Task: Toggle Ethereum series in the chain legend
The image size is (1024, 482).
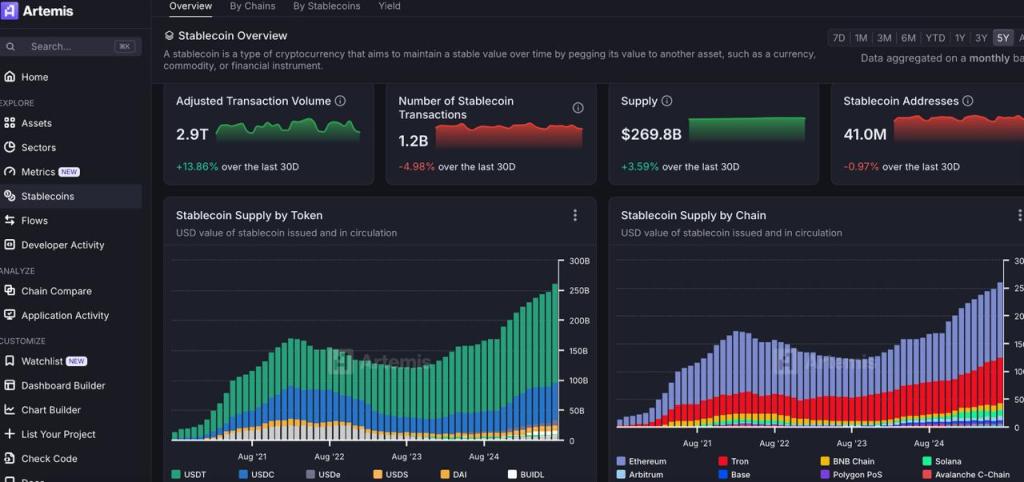Action: click(643, 461)
